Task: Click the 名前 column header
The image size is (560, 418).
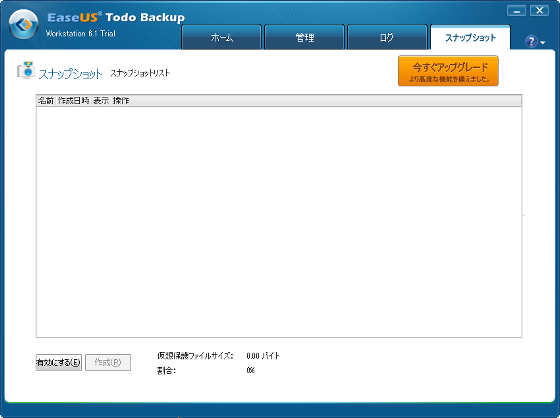Action: click(x=46, y=101)
